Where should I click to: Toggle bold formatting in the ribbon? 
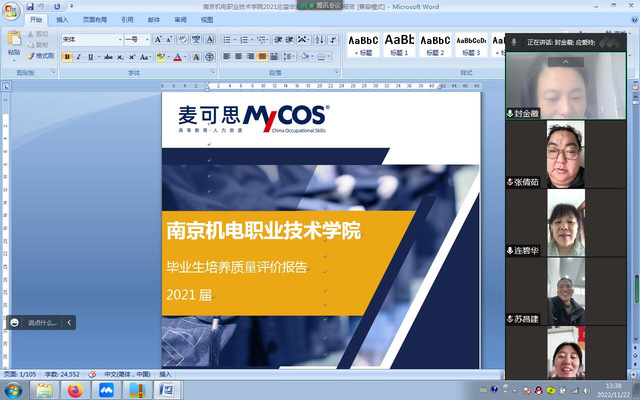67,57
